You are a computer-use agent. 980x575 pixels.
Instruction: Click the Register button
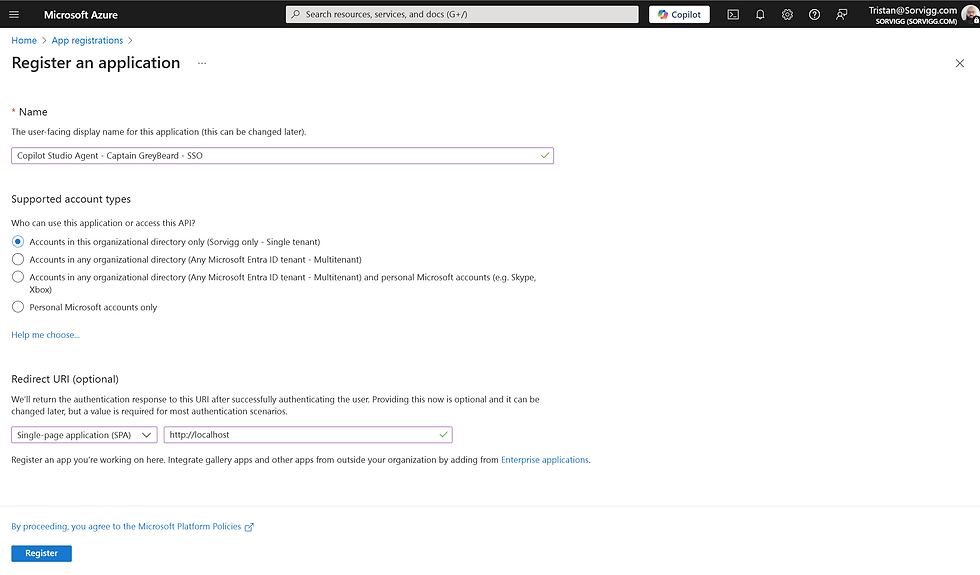tap(41, 553)
